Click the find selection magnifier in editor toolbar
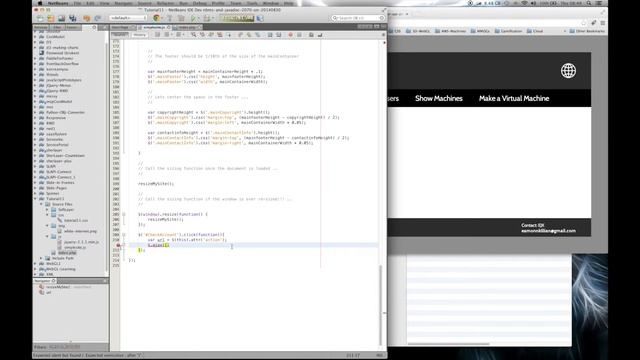Viewport: 640px width, 360px height. [193, 35]
